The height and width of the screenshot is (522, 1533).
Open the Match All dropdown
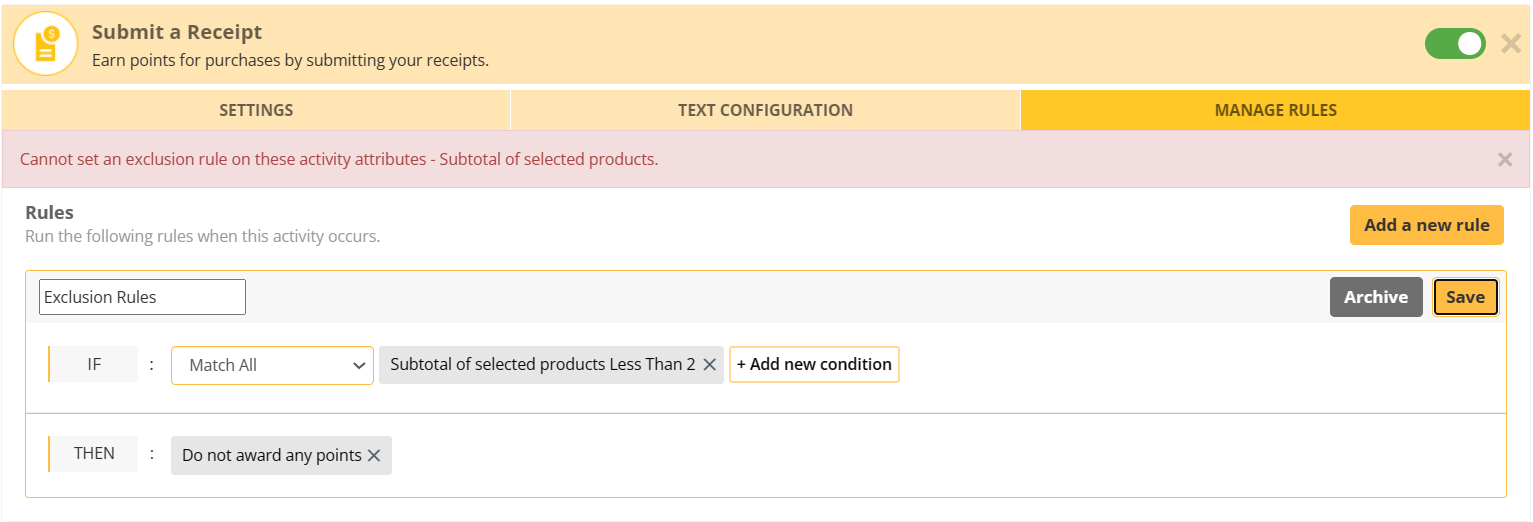272,365
